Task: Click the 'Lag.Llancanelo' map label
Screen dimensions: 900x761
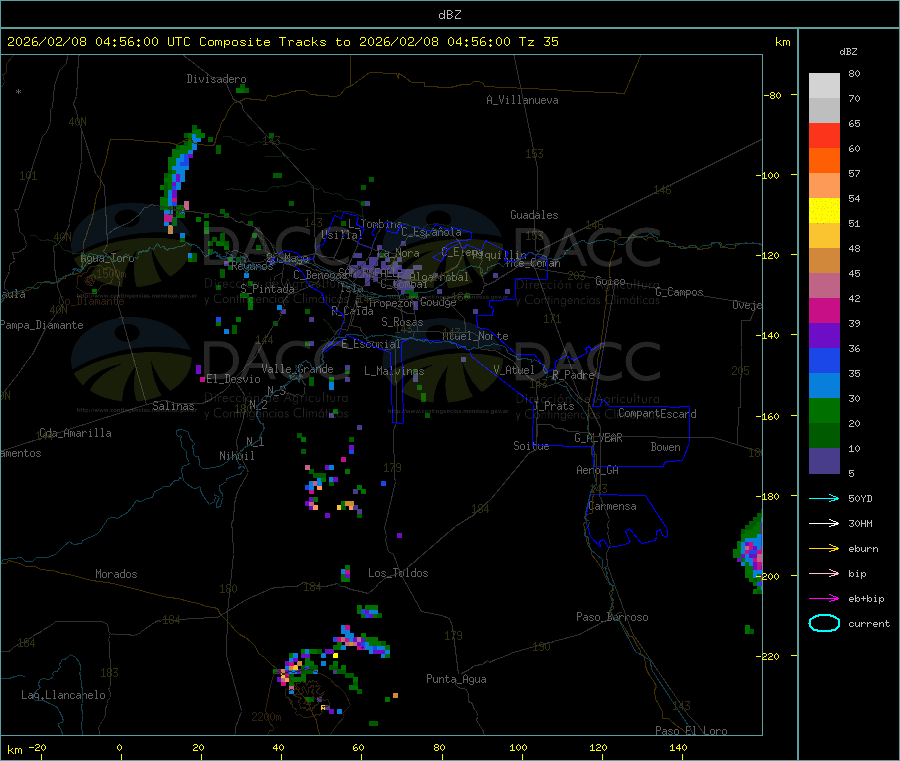Action: [x=64, y=695]
